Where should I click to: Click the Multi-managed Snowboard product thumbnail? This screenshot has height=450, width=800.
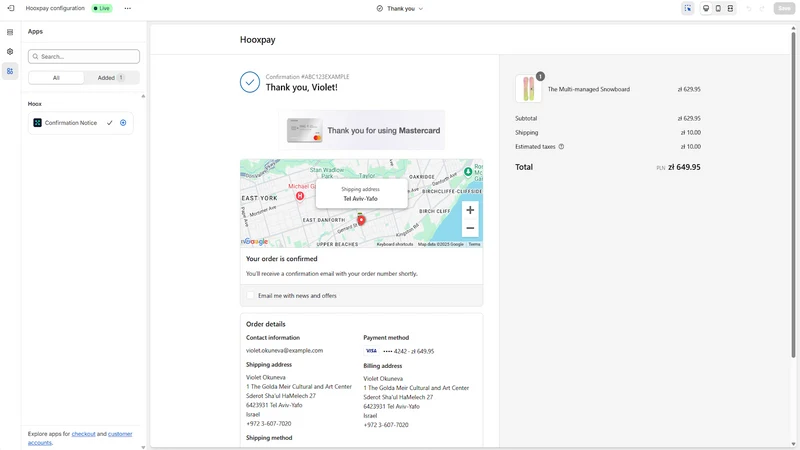tap(529, 88)
